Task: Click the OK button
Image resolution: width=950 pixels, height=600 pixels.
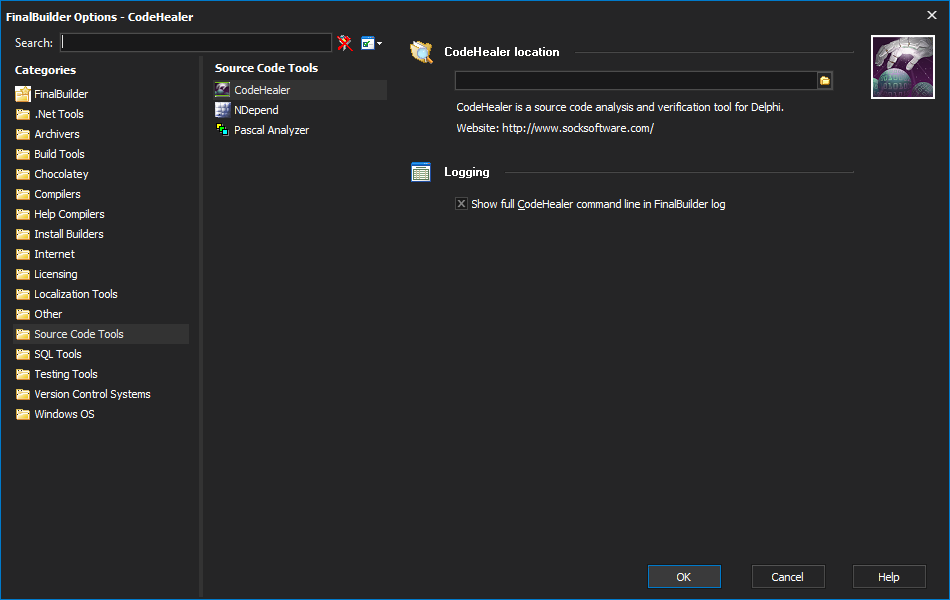Action: pos(684,576)
